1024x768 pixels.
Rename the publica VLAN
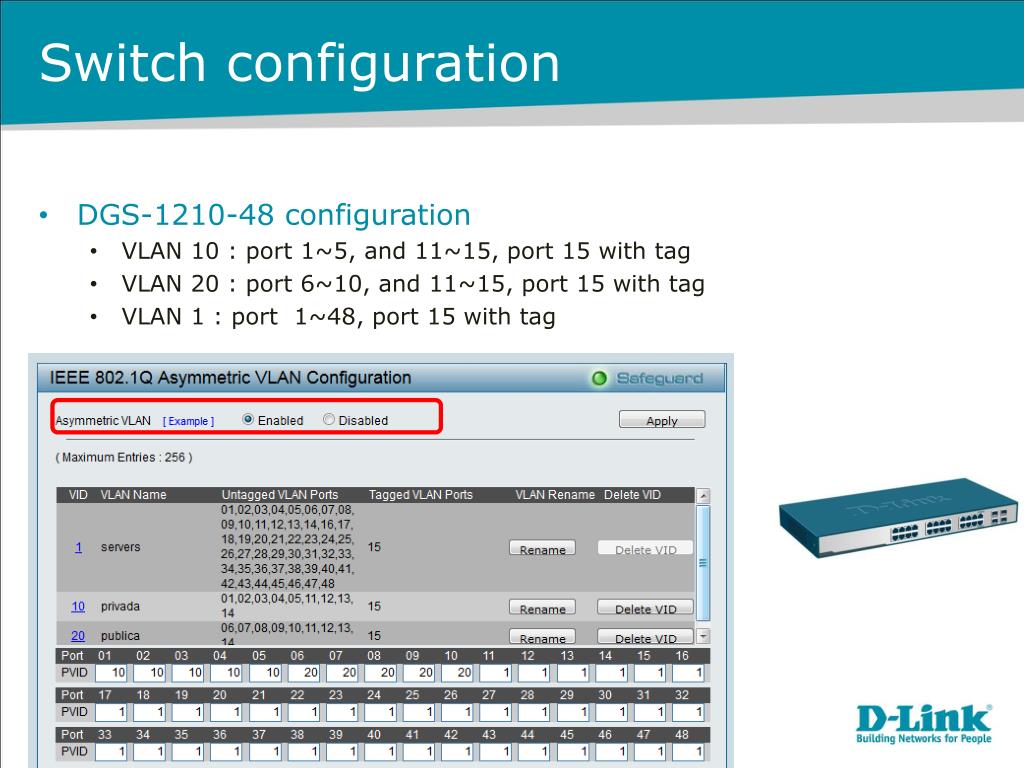542,637
